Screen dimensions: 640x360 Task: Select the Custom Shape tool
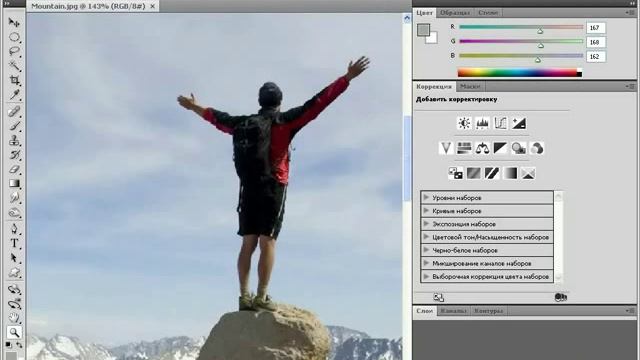click(14, 272)
